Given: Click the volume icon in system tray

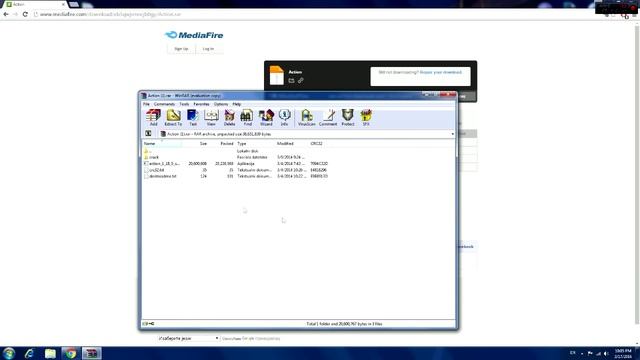Looking at the screenshot, I should (606, 353).
